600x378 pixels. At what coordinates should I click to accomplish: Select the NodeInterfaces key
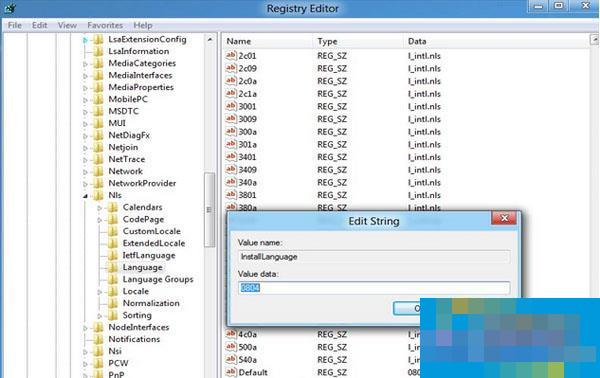[x=139, y=327]
